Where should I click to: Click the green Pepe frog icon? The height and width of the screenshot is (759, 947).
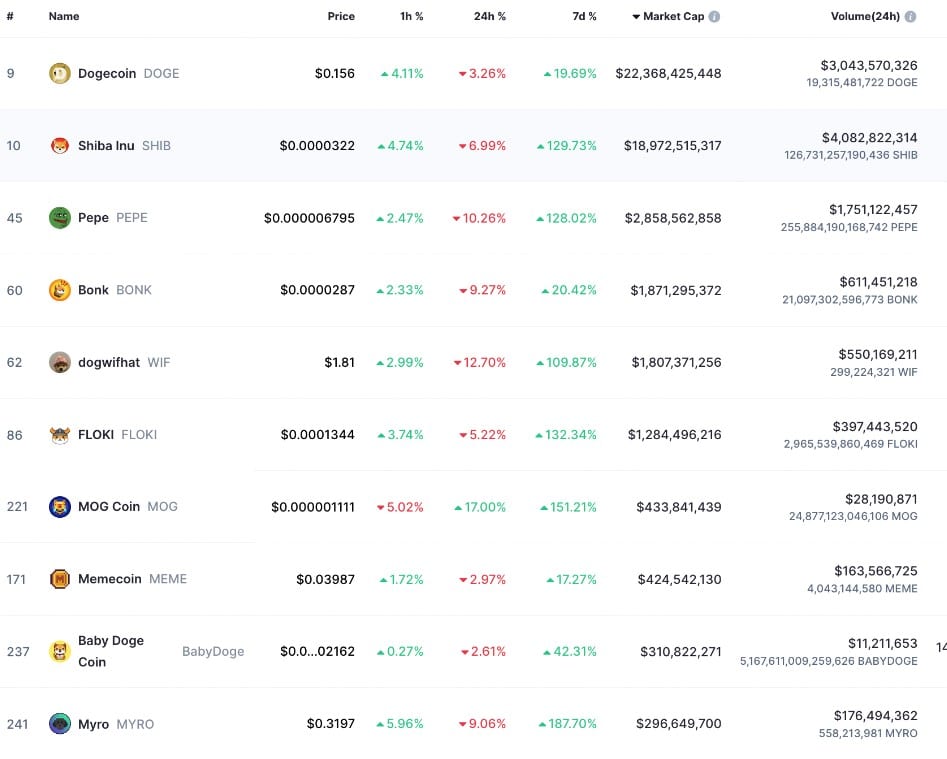(60, 218)
